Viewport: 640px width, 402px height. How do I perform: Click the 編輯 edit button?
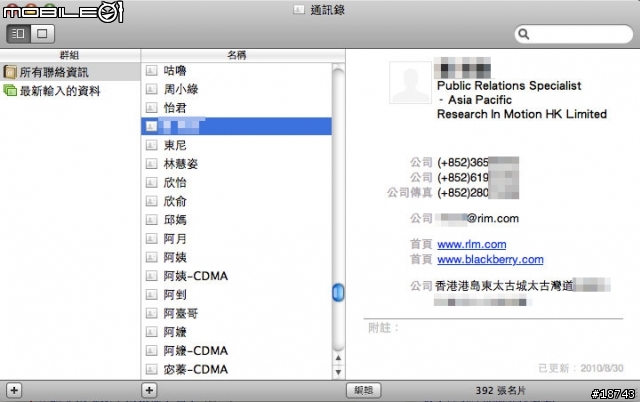coord(364,391)
